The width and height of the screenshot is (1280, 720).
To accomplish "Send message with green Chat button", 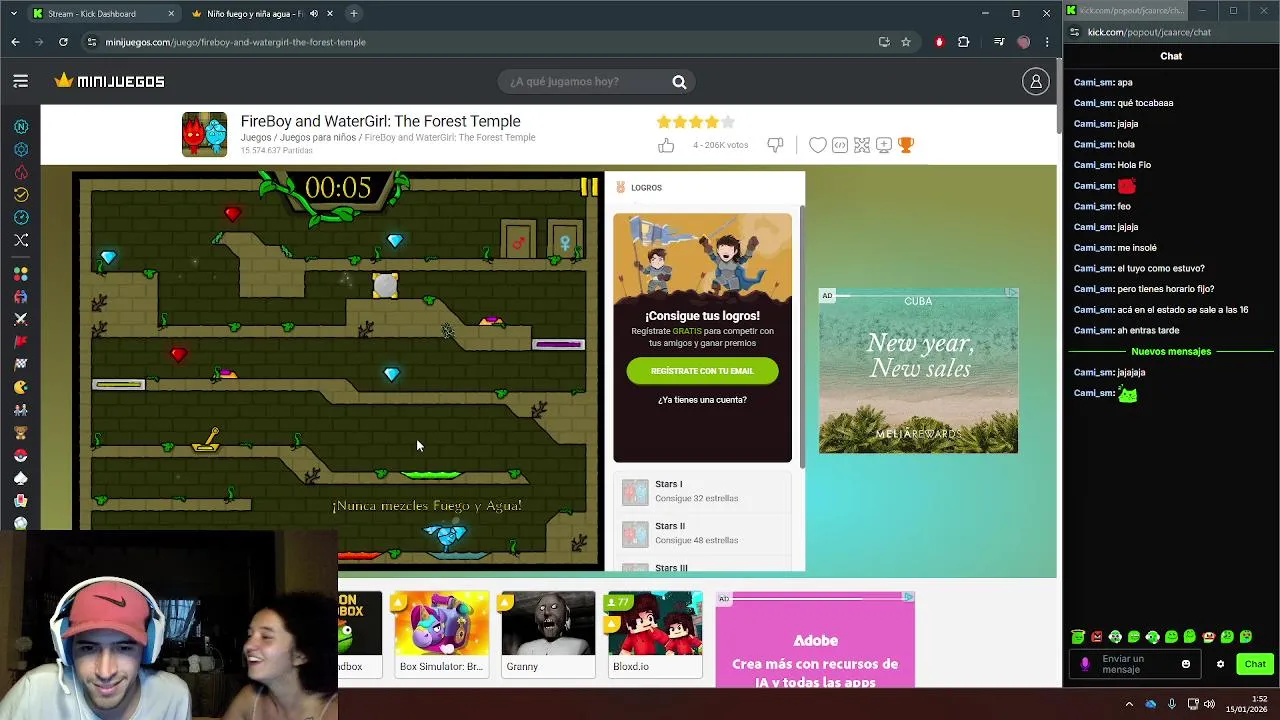I will [1255, 664].
